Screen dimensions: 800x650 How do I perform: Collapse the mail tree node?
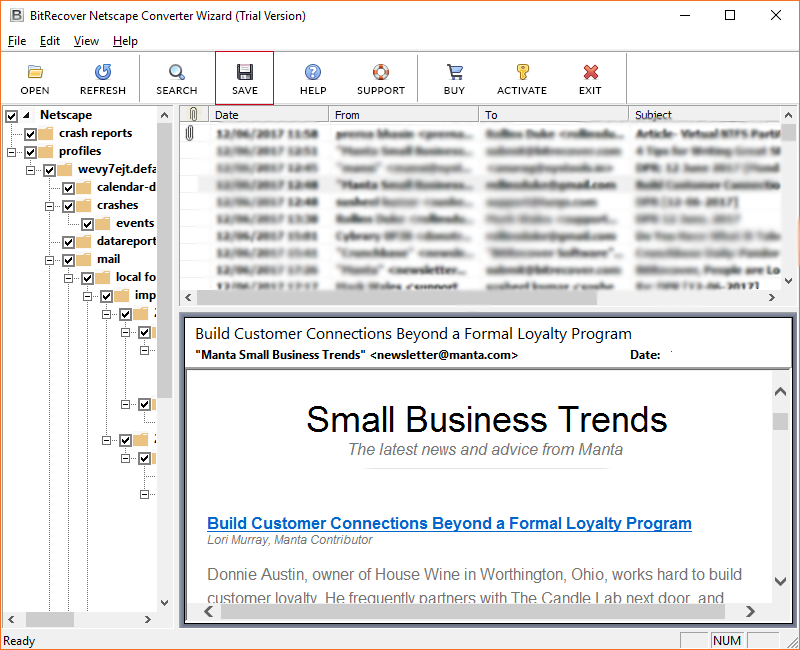(49, 260)
